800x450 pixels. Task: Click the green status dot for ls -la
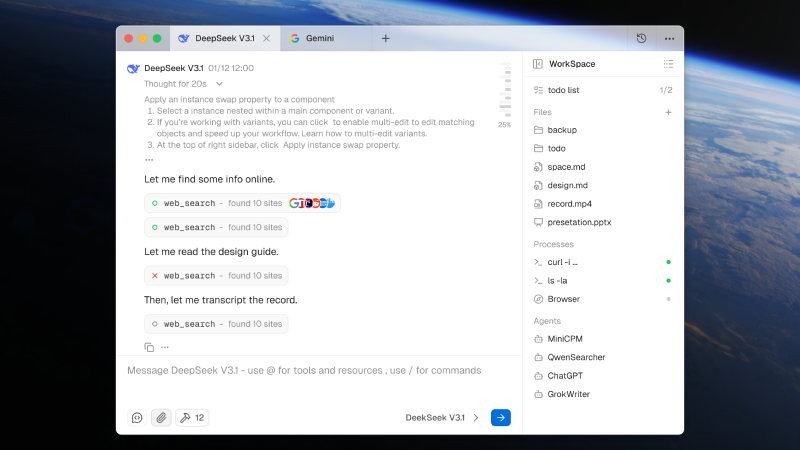(x=668, y=281)
